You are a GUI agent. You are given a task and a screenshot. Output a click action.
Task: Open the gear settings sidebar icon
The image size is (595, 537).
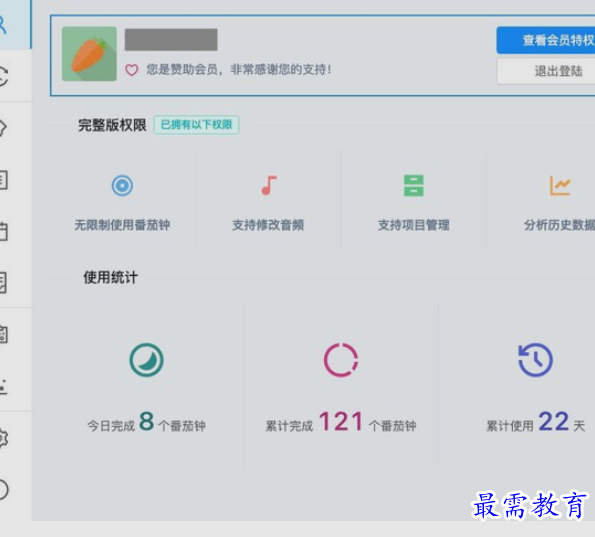click(x=3, y=438)
